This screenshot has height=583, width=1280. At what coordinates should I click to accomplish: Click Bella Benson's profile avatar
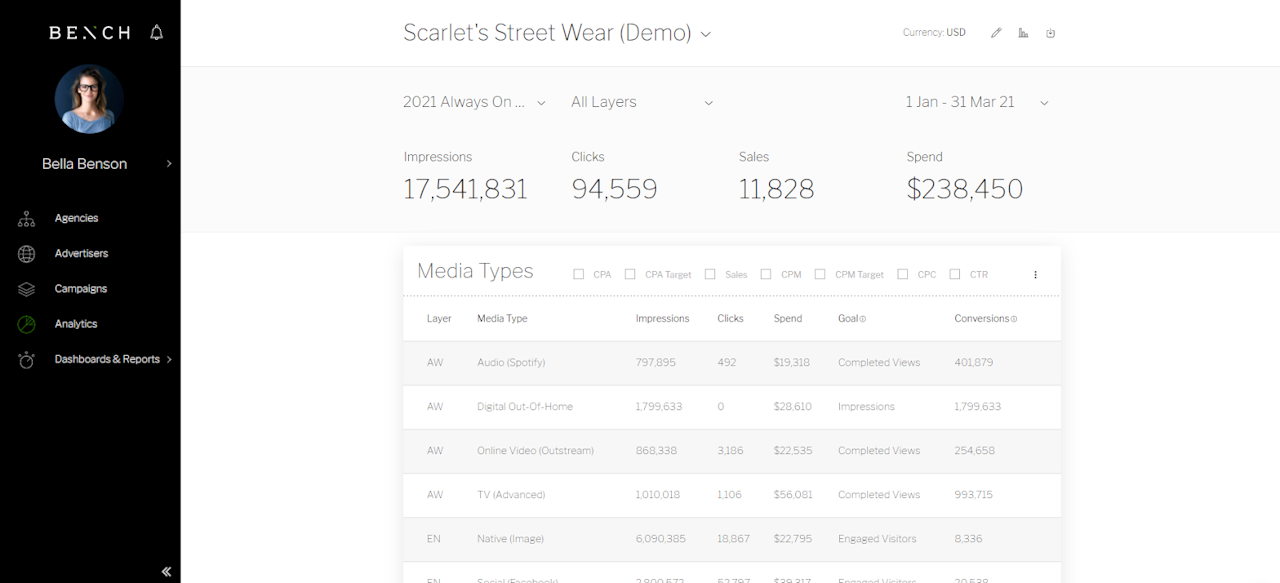point(89,99)
